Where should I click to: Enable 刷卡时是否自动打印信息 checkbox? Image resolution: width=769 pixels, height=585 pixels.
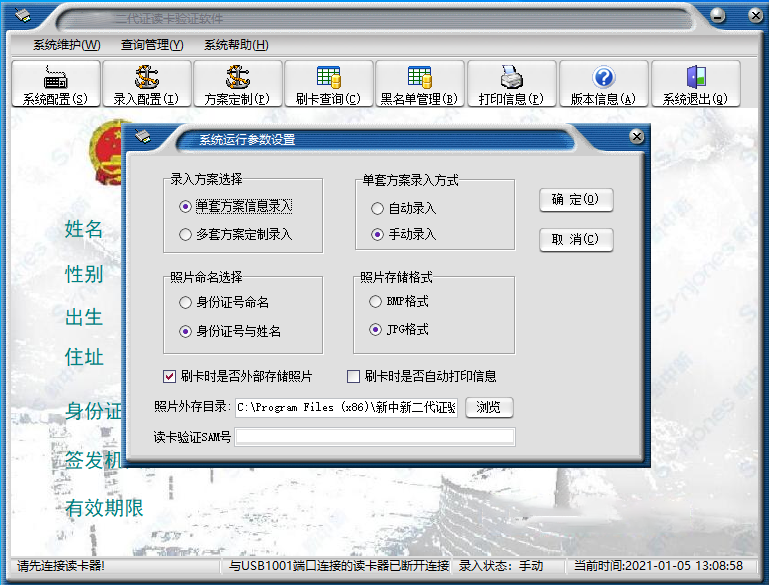353,377
